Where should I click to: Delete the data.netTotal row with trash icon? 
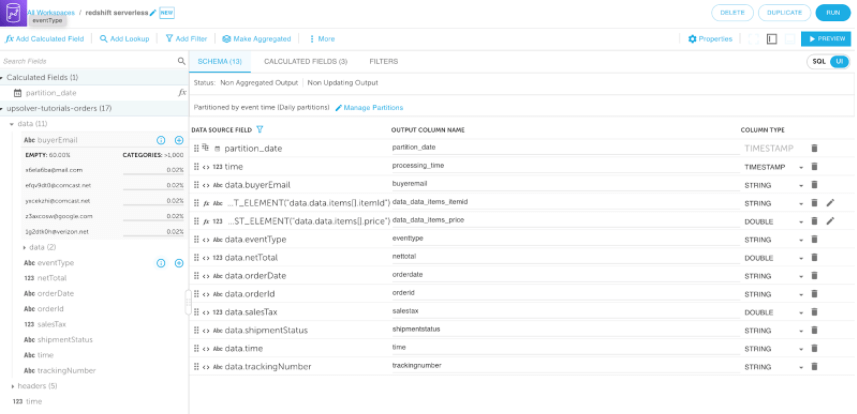tap(814, 257)
